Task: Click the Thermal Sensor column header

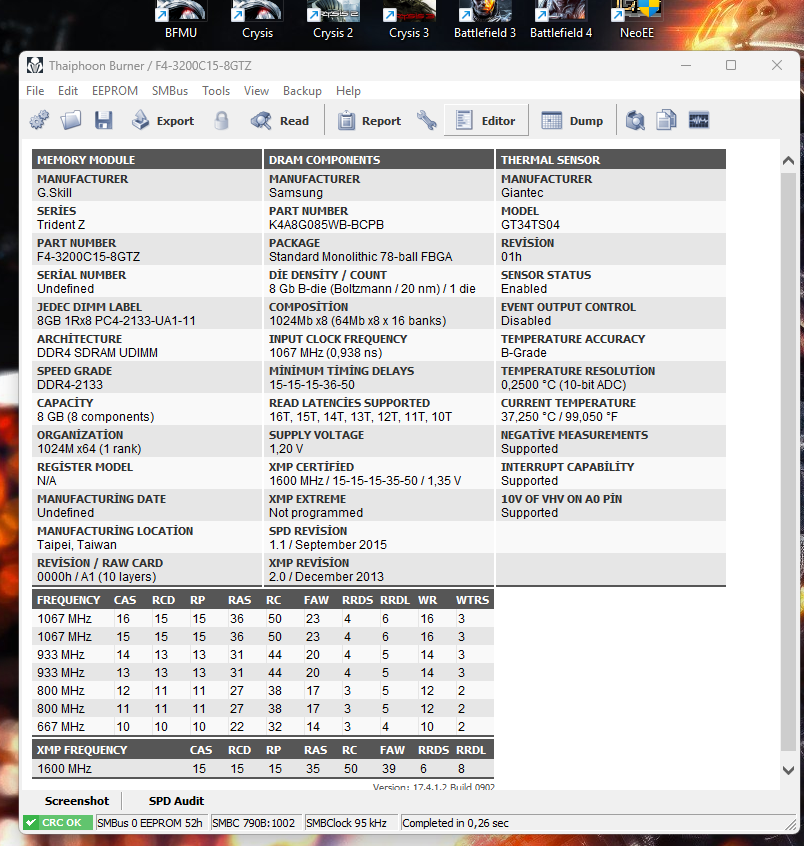Action: pos(611,160)
